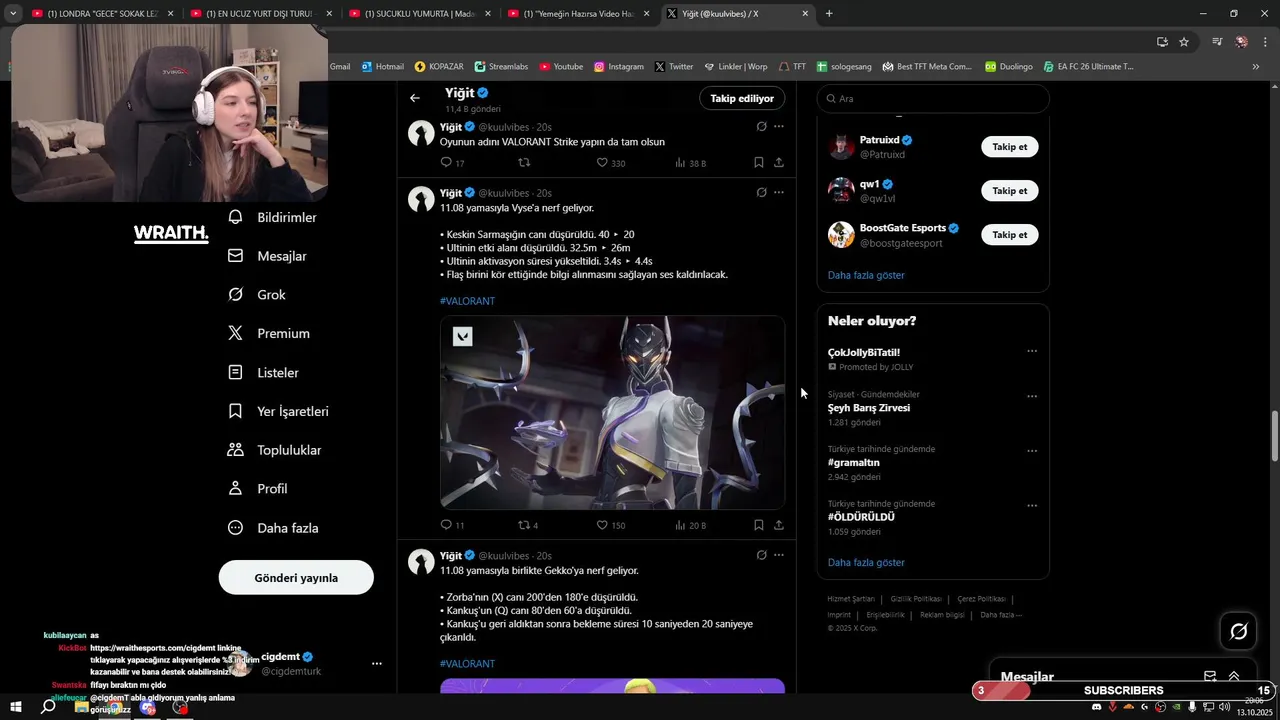Open options for ÇokJollyBiTatil! trend
This screenshot has width=1280, height=720.
coord(1032,351)
